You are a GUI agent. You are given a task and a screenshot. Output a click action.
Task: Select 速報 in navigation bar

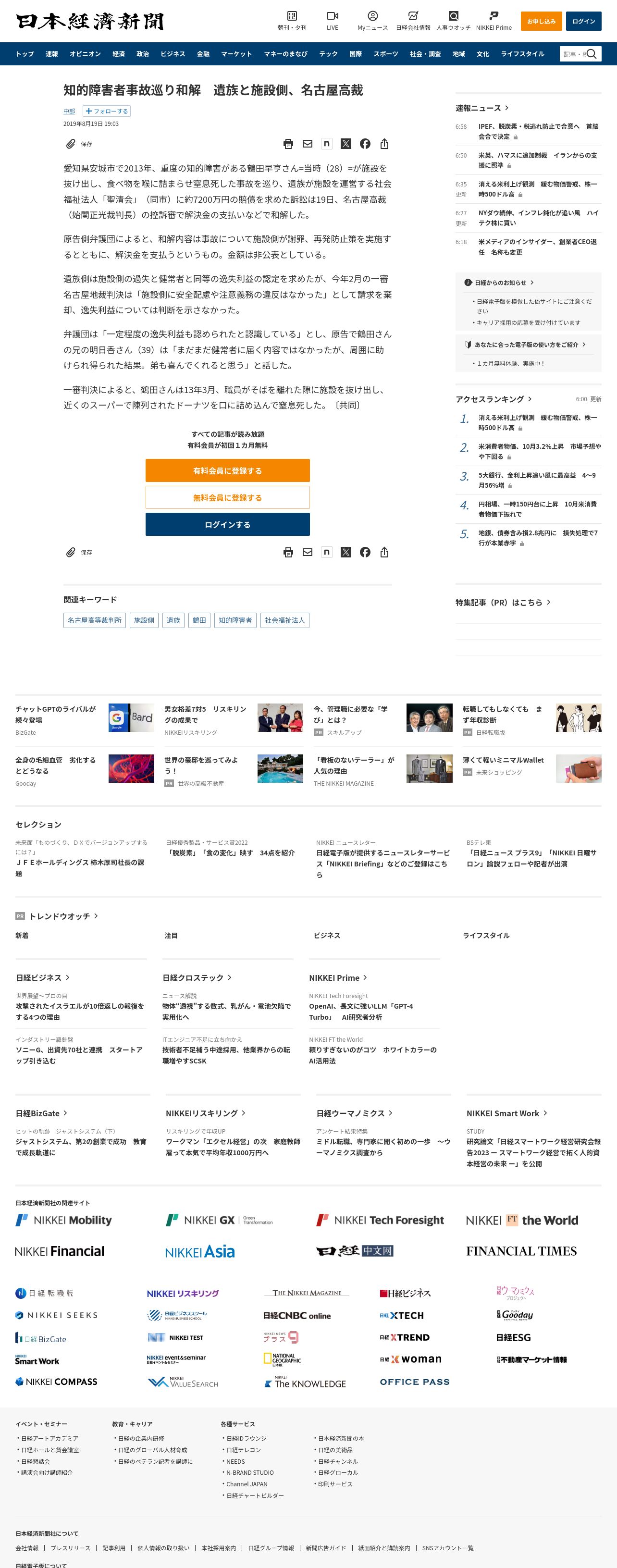pos(52,53)
